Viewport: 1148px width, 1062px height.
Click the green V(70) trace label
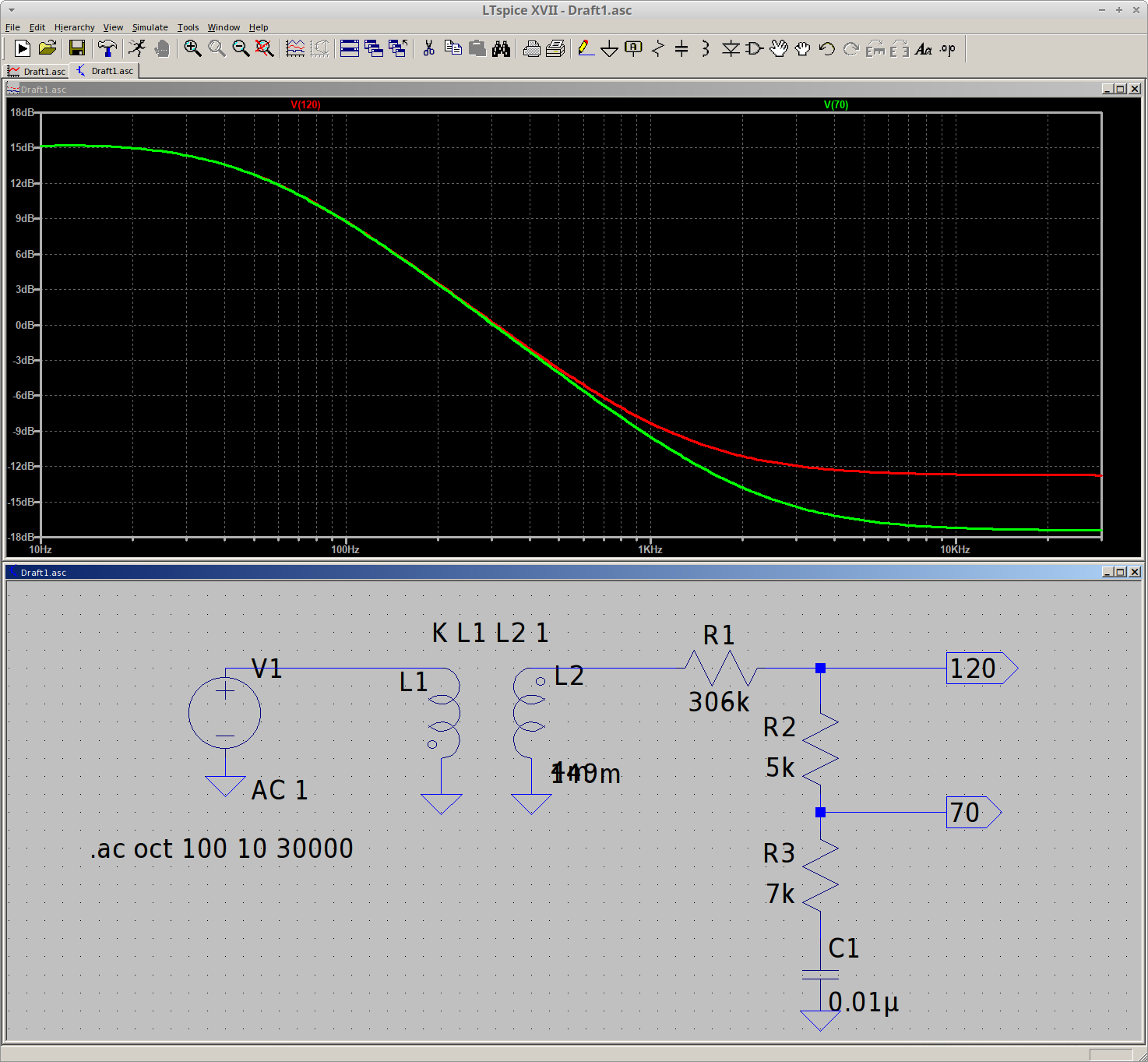[x=836, y=104]
